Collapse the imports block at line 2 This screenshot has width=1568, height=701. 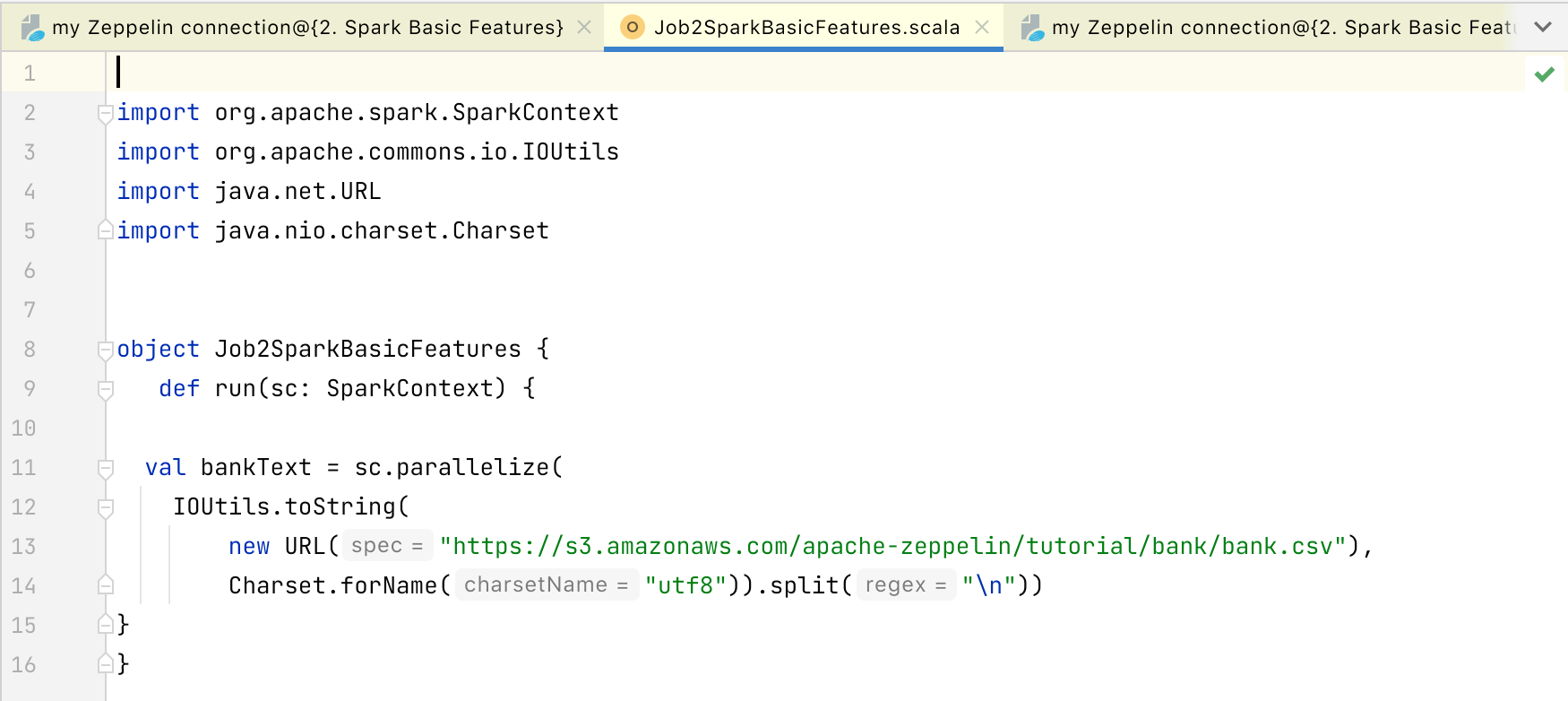click(106, 113)
